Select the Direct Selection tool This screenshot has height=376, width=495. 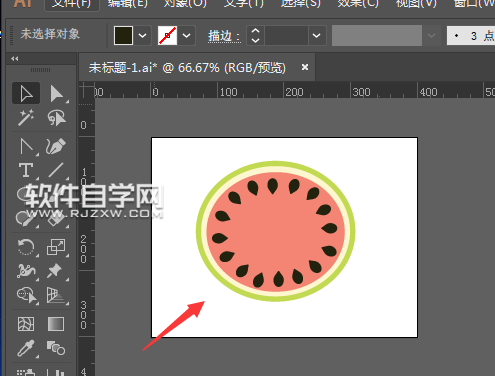click(x=56, y=93)
